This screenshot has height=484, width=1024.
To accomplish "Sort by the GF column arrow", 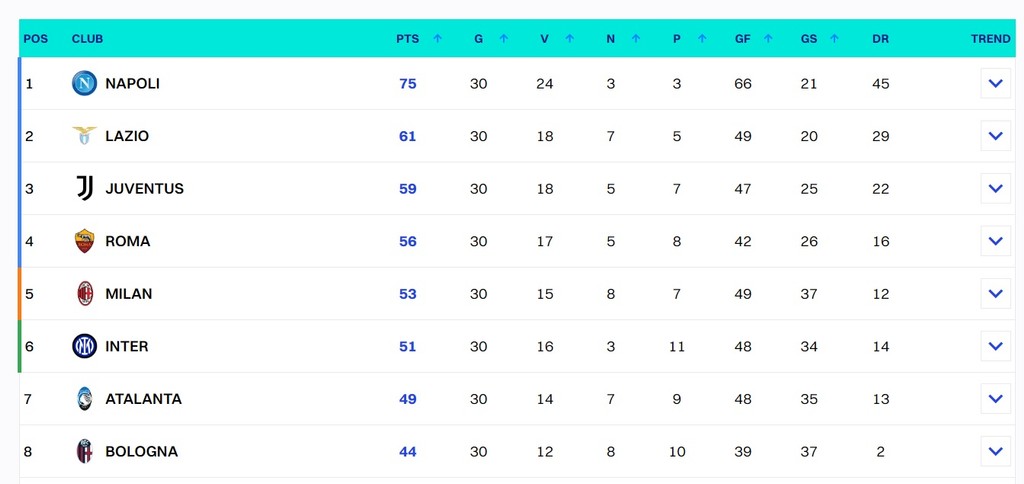I will (768, 39).
